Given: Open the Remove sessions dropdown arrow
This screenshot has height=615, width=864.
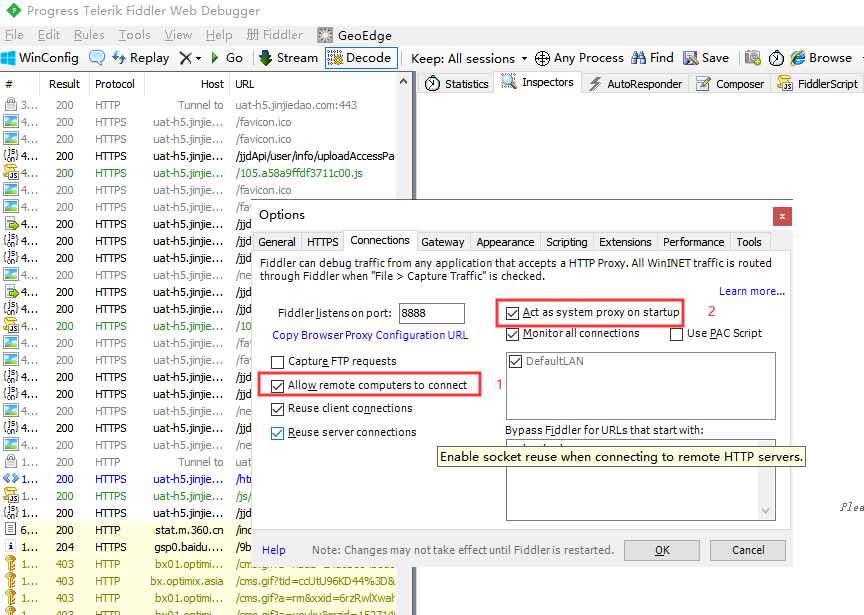Looking at the screenshot, I should [x=198, y=58].
